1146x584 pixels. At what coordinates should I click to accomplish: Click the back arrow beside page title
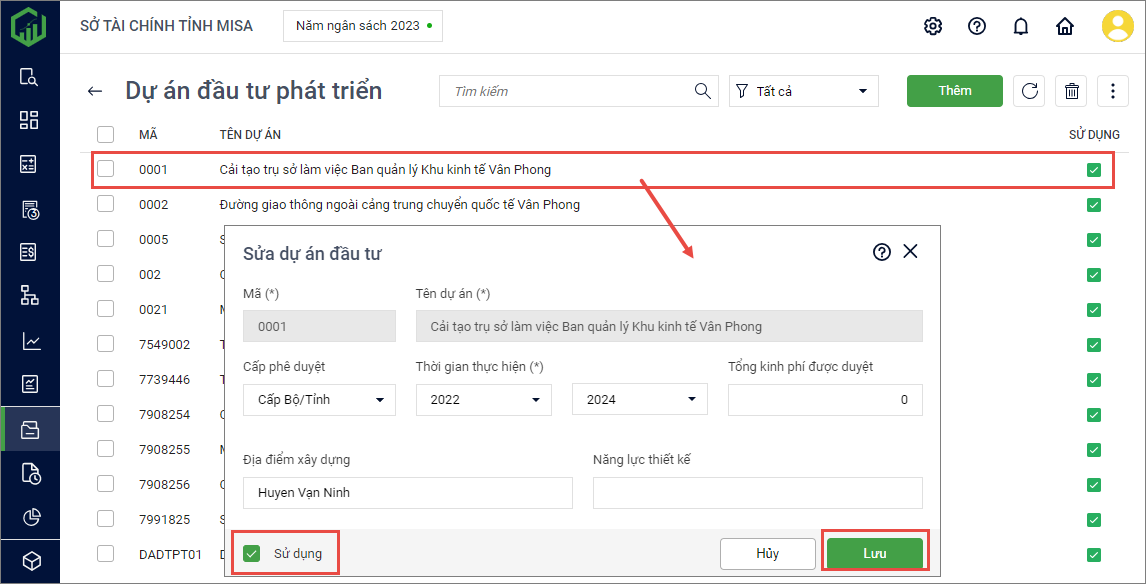(95, 91)
